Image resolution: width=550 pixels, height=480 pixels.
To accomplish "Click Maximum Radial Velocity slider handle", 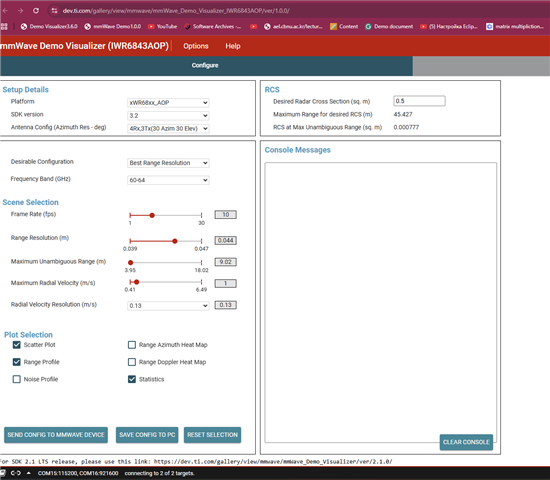I will (137, 282).
